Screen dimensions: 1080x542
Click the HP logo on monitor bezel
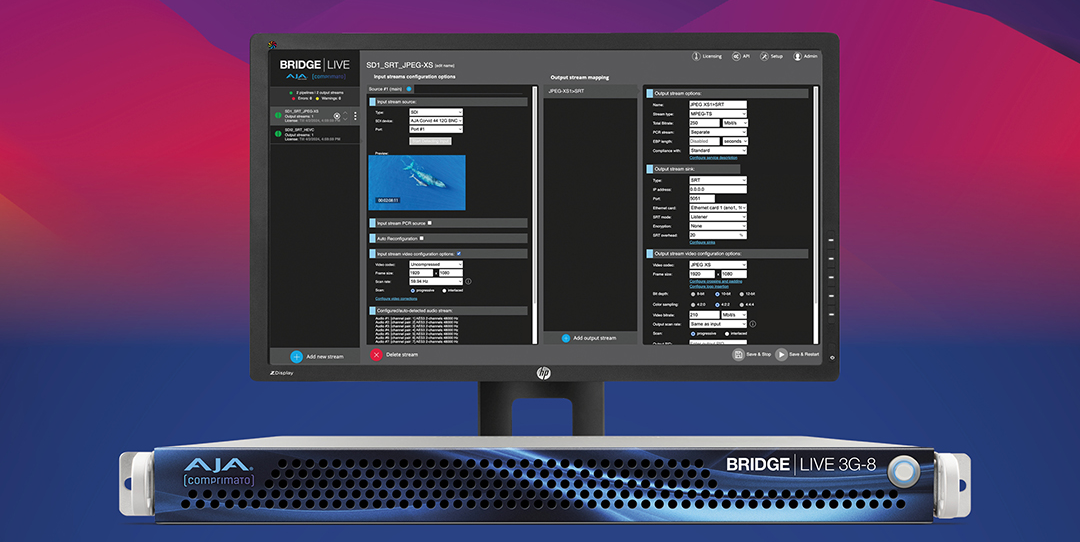(x=543, y=373)
